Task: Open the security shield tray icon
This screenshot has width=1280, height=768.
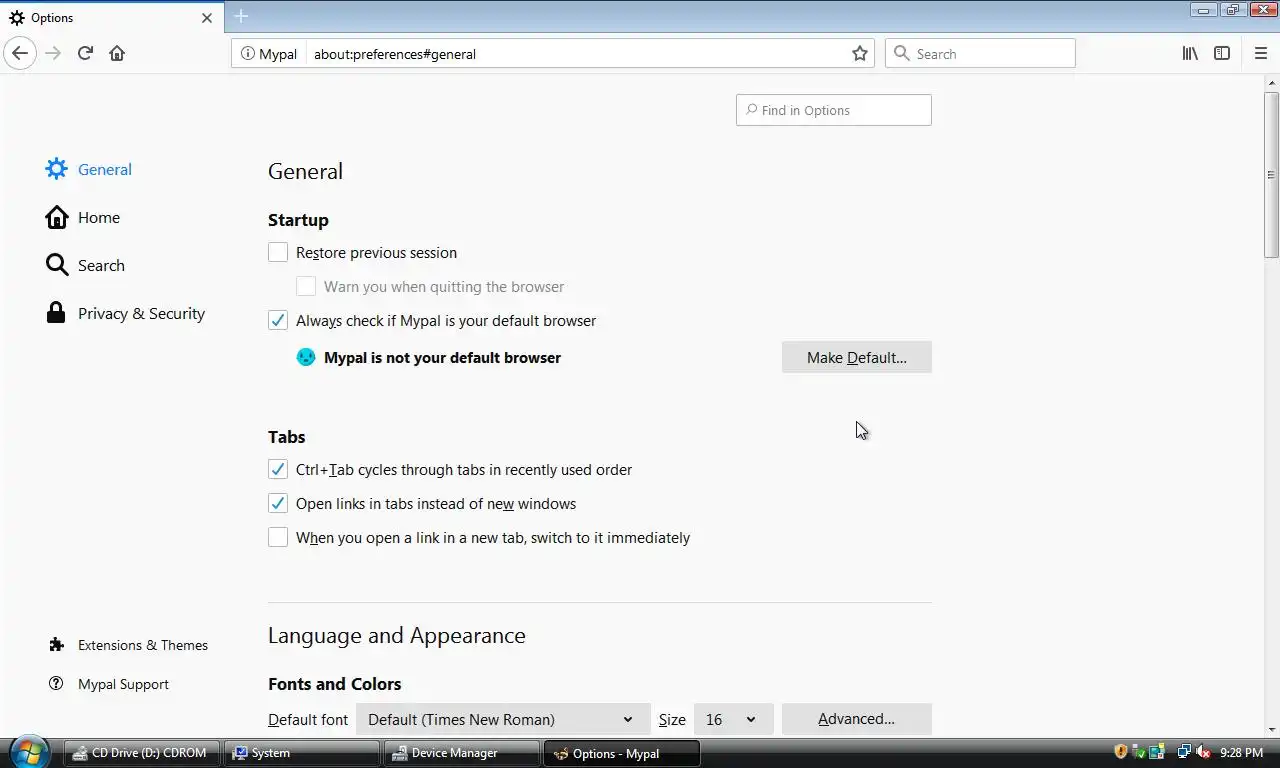Action: tap(1121, 752)
